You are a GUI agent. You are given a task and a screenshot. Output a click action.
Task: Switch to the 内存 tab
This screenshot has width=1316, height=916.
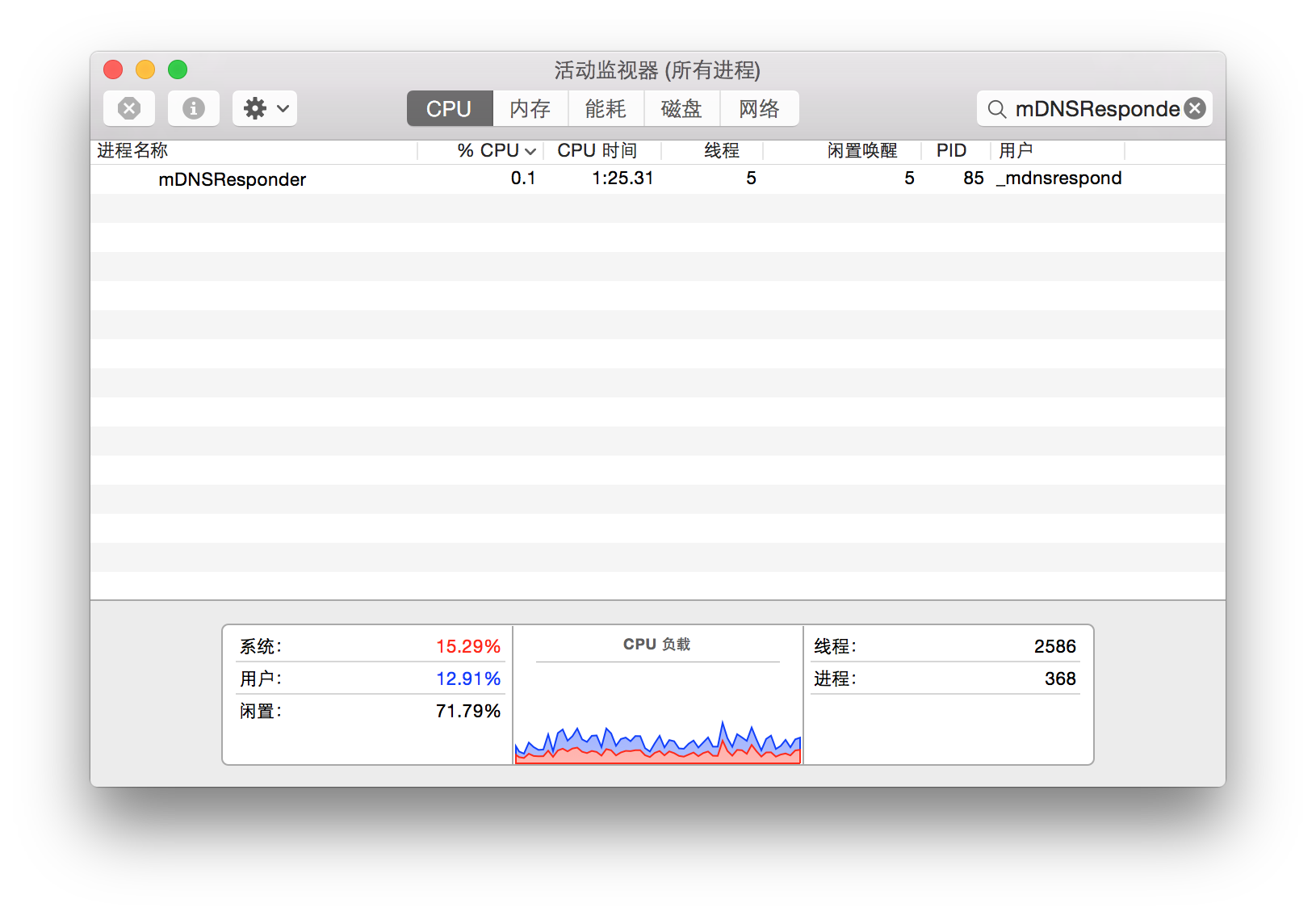[x=530, y=108]
